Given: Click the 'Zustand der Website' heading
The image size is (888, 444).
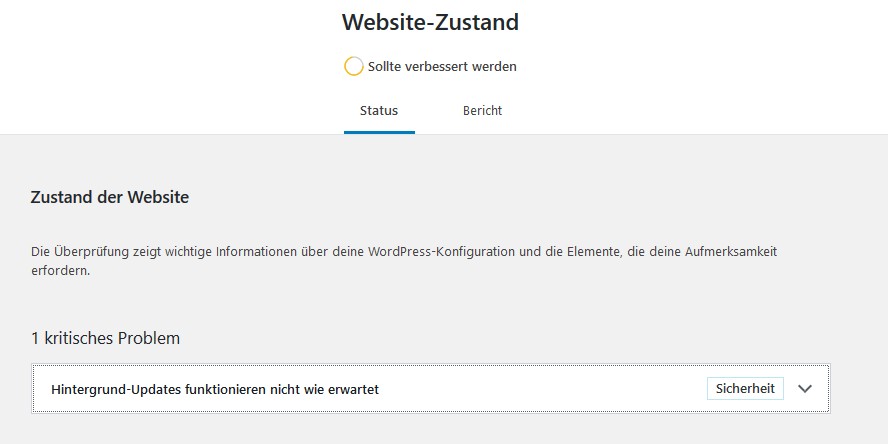Looking at the screenshot, I should (110, 197).
